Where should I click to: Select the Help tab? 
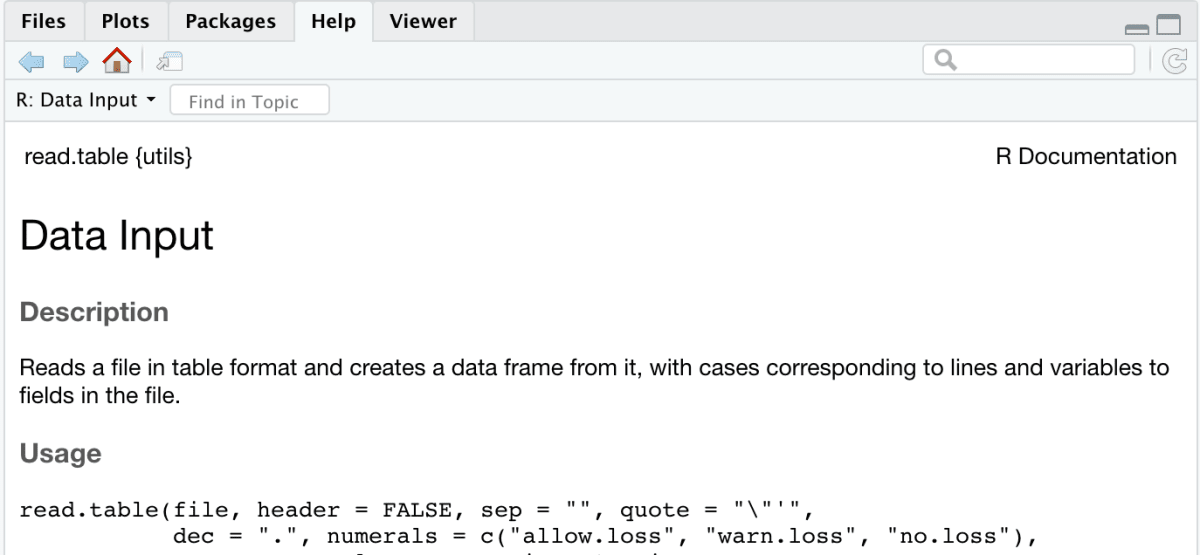pyautogui.click(x=333, y=21)
